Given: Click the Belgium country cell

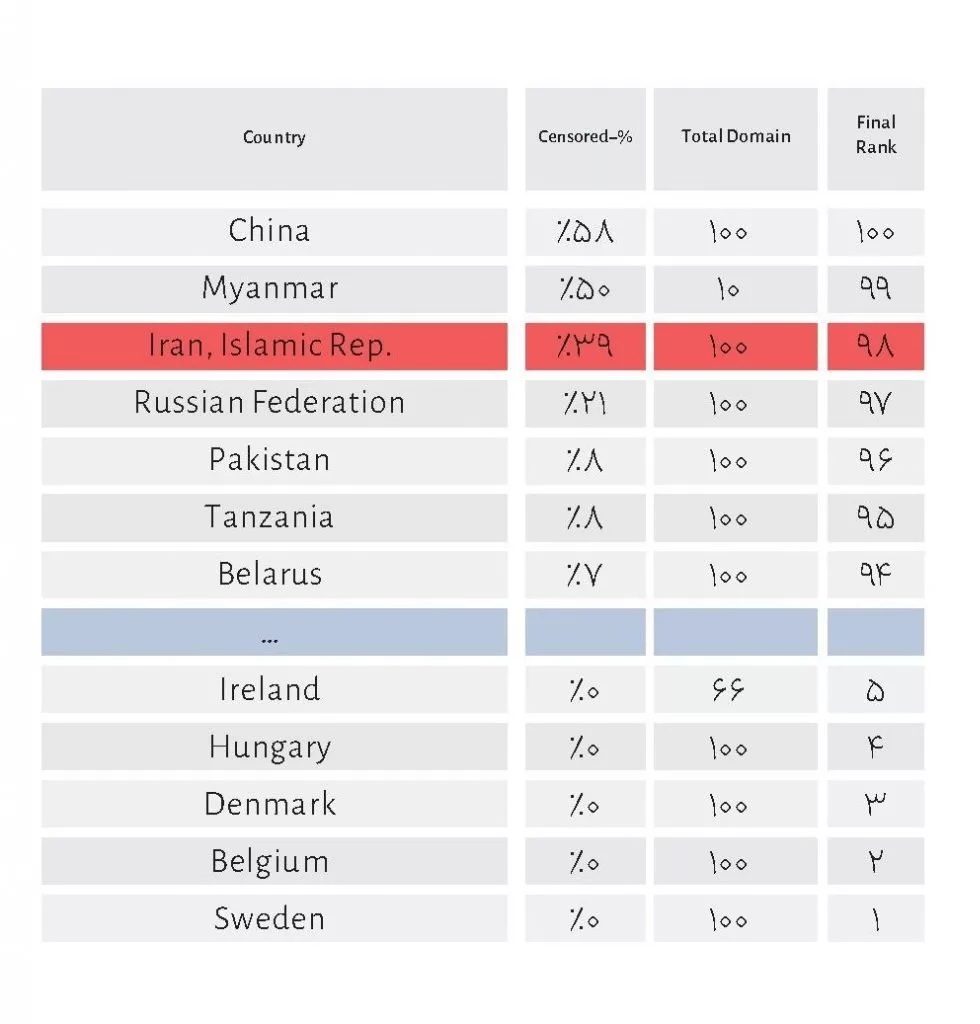Looking at the screenshot, I should [270, 861].
